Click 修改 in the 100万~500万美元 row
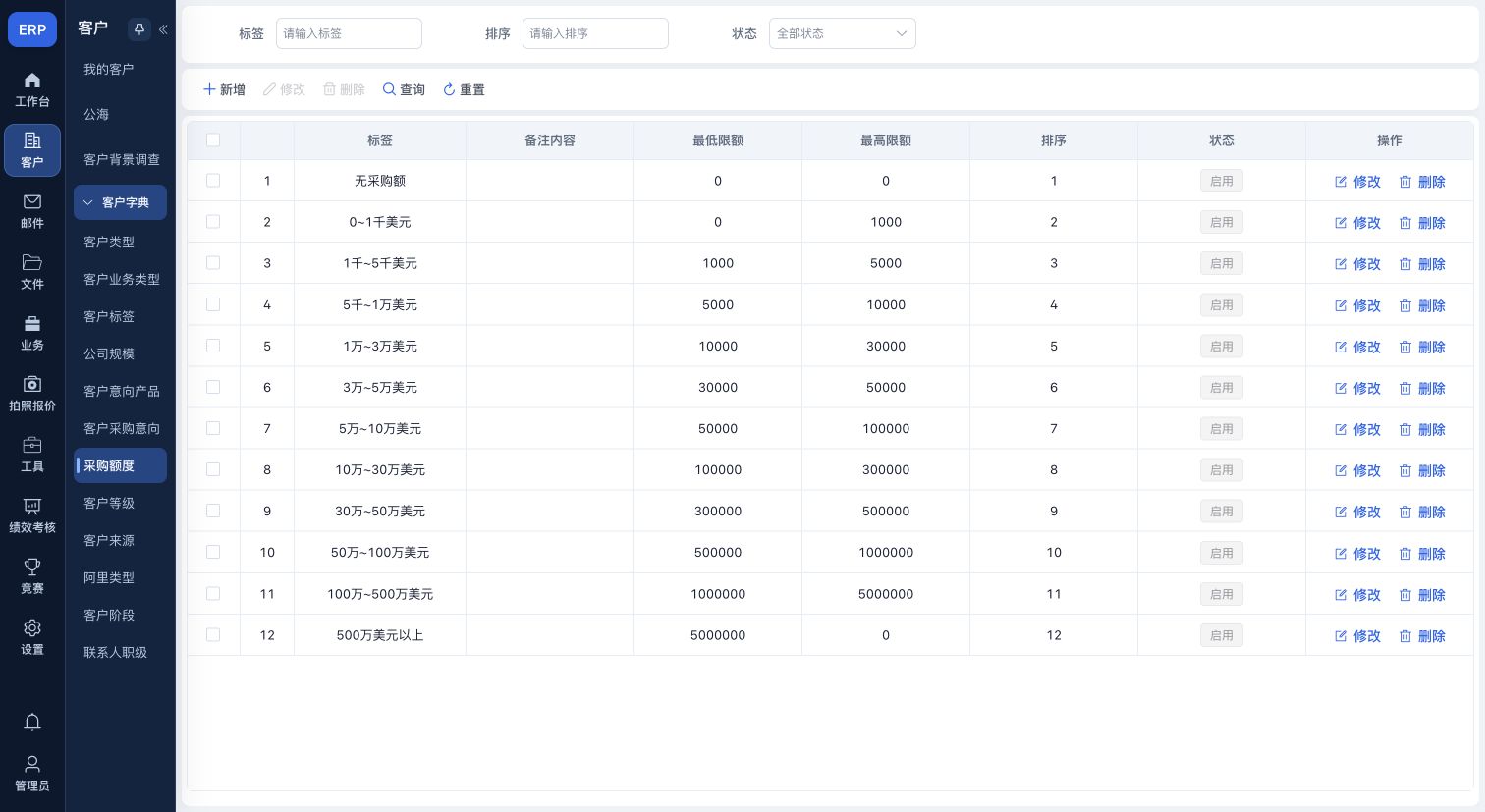Viewport: 1485px width, 812px height. point(1357,595)
